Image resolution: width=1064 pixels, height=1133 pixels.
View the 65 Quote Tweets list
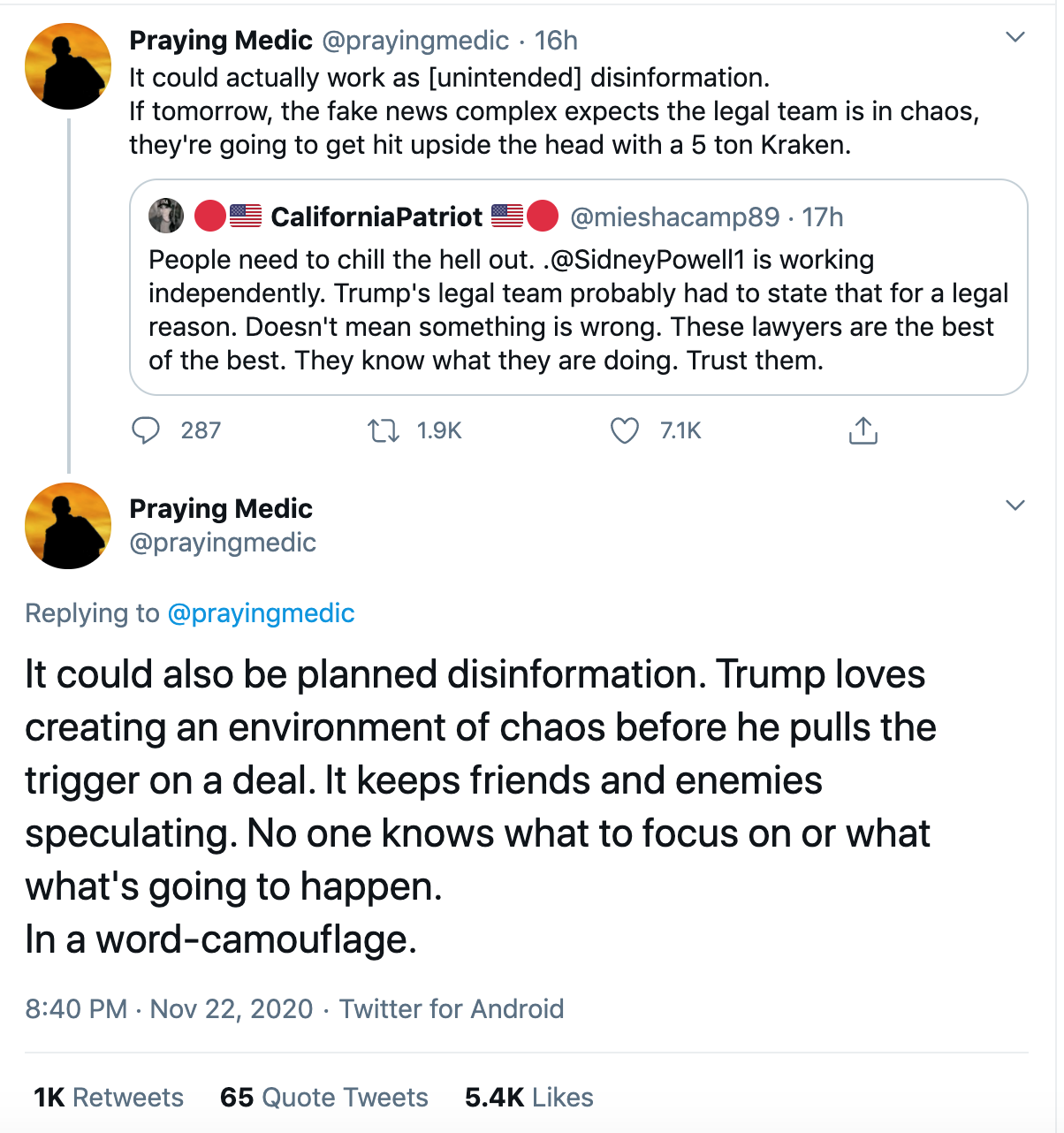pos(323,1097)
